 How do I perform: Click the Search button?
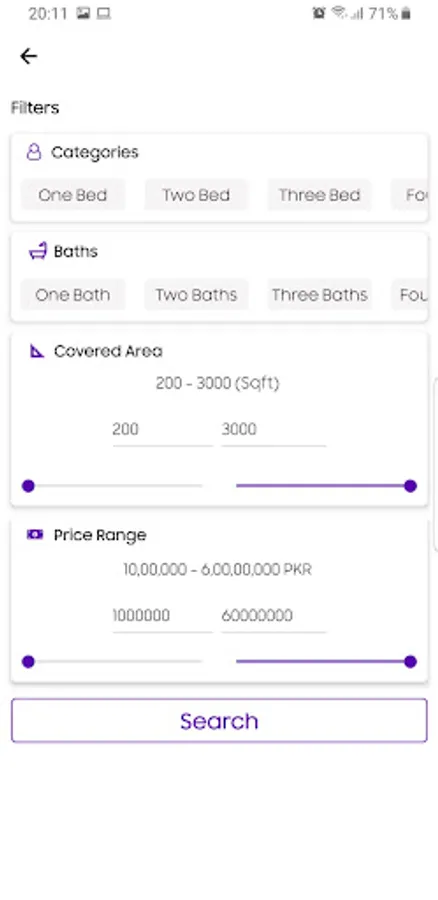pos(219,721)
